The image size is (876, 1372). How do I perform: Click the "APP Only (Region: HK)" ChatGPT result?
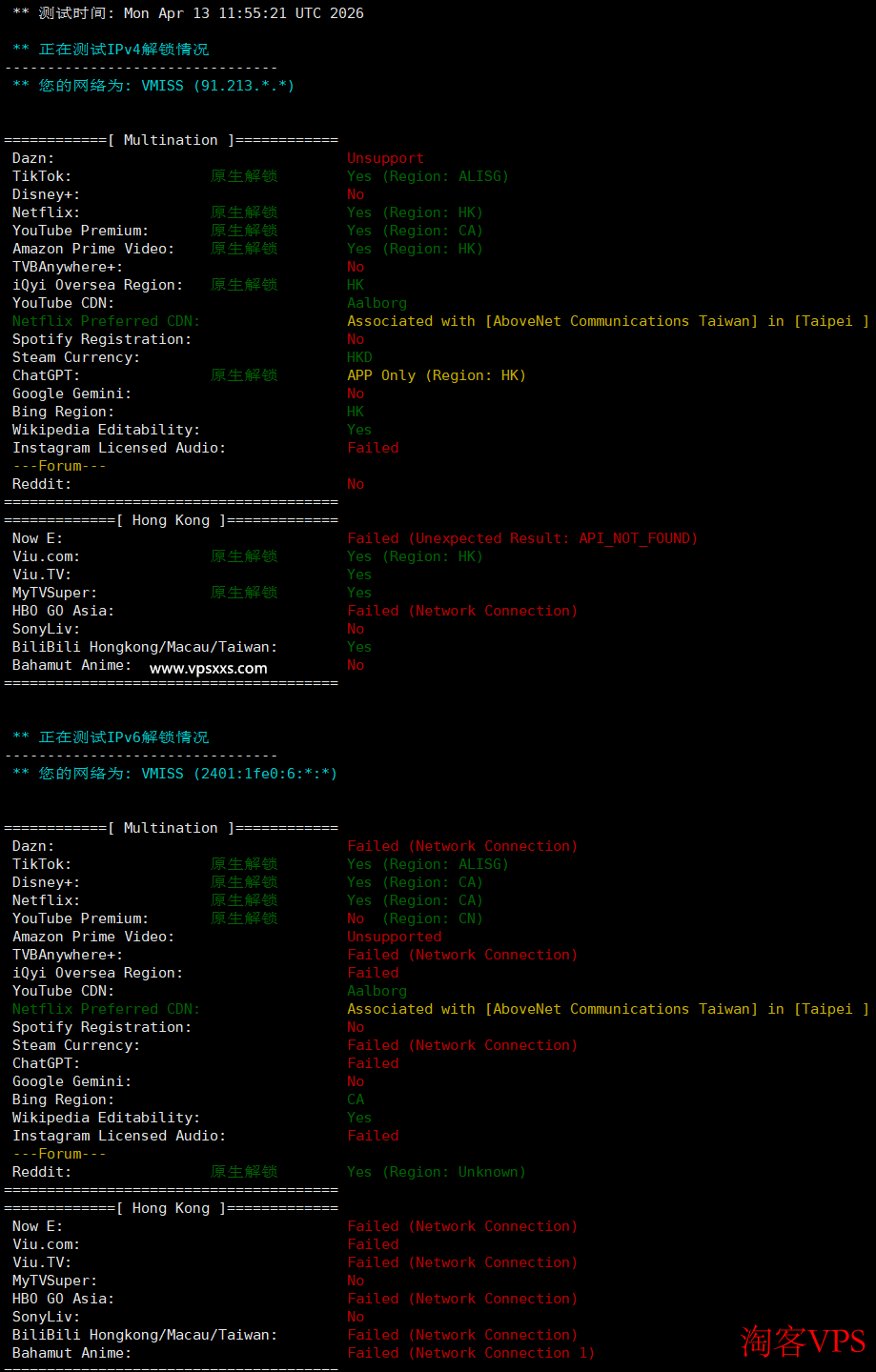pyautogui.click(x=436, y=375)
